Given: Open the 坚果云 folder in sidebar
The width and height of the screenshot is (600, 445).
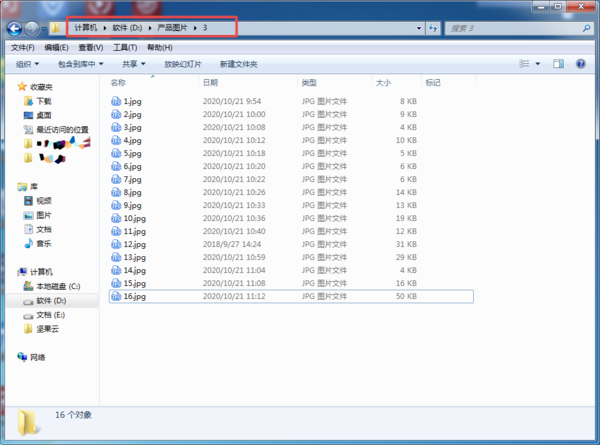Looking at the screenshot, I should coord(47,328).
